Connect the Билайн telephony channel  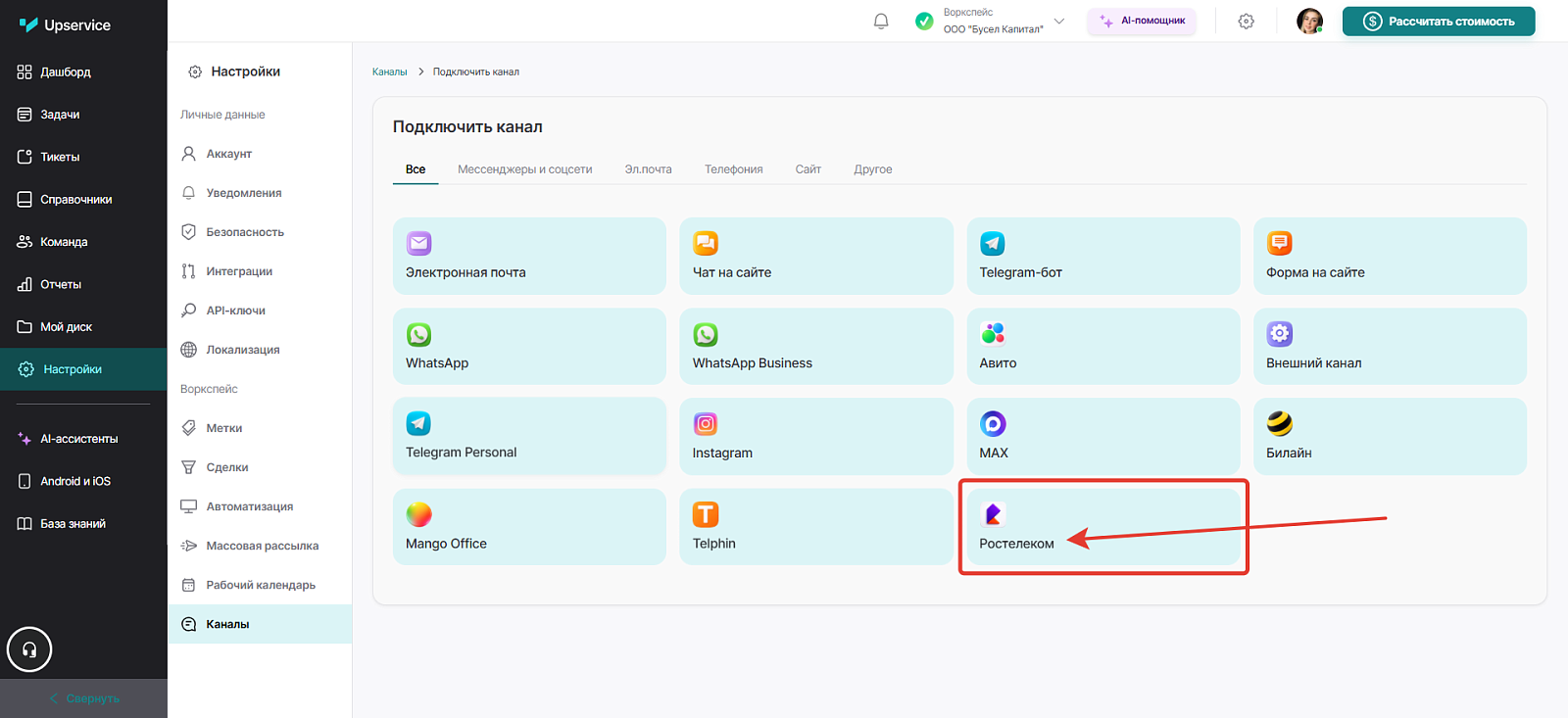[1390, 437]
